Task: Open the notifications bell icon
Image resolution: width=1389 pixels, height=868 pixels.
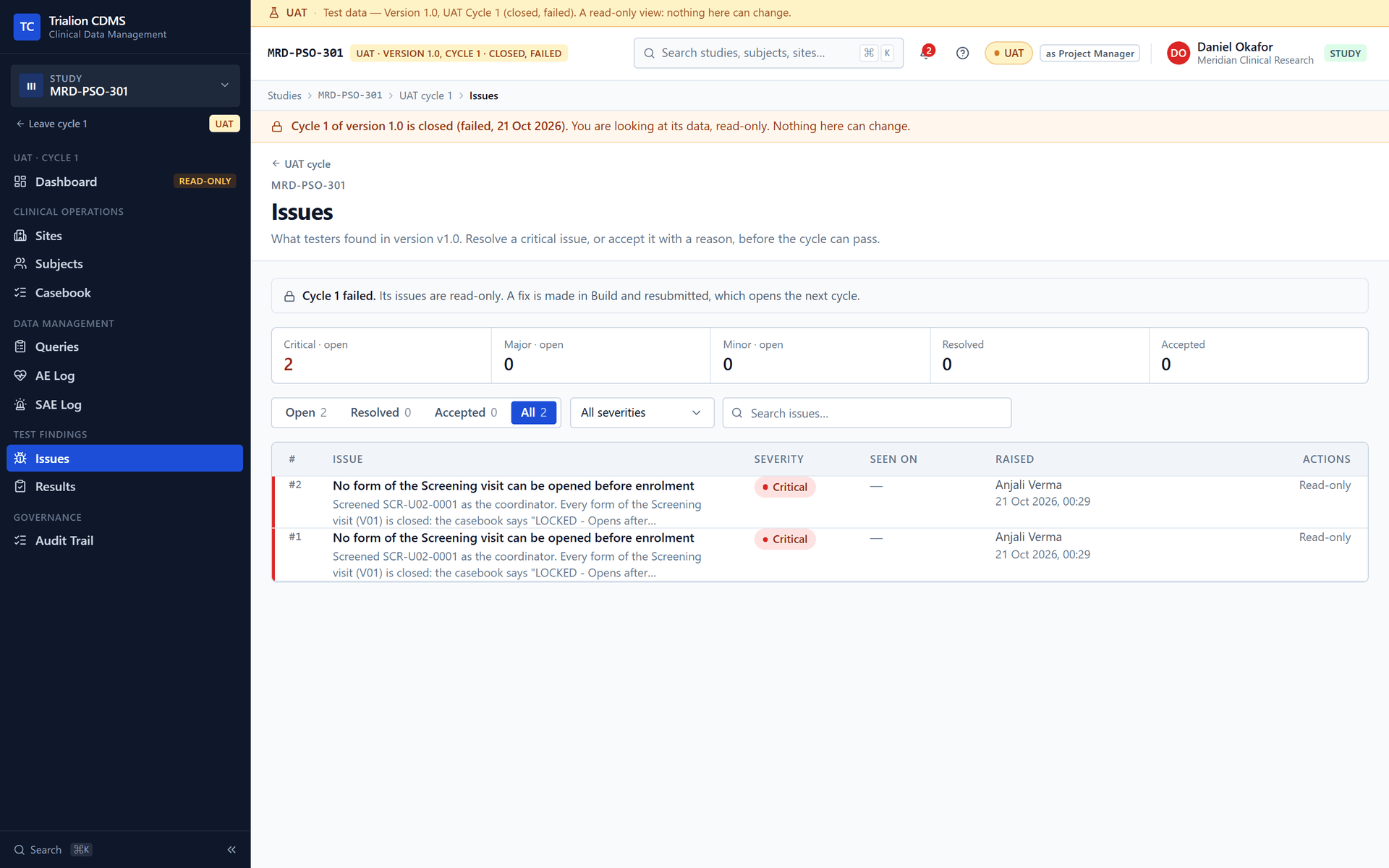Action: 926,53
